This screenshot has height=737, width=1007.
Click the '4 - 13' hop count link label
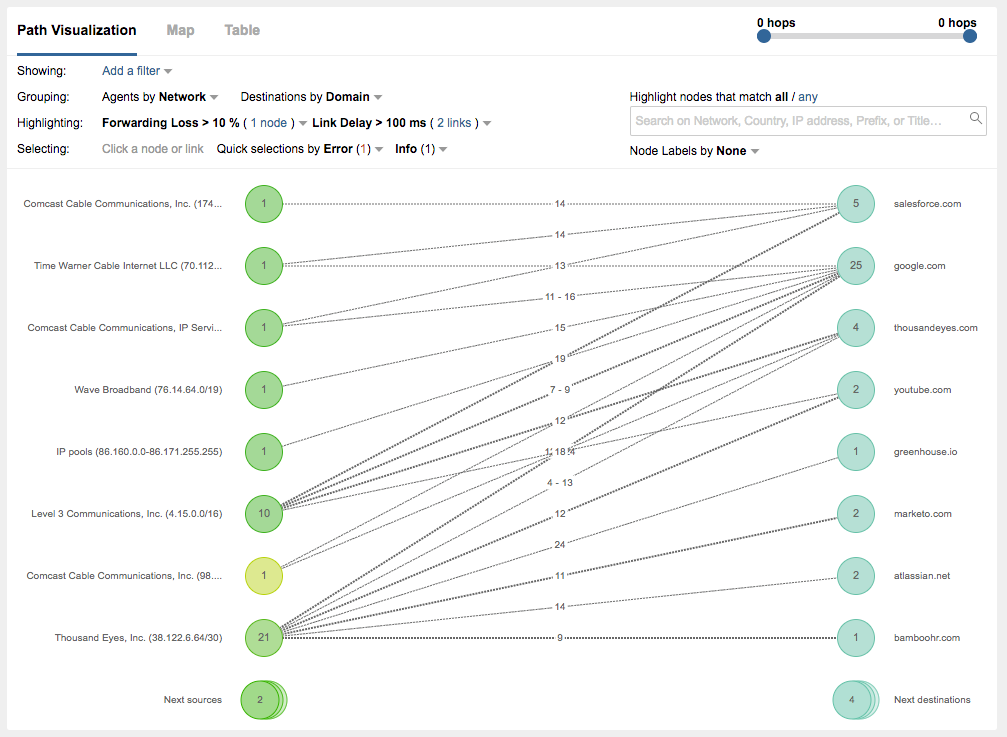(x=560, y=483)
